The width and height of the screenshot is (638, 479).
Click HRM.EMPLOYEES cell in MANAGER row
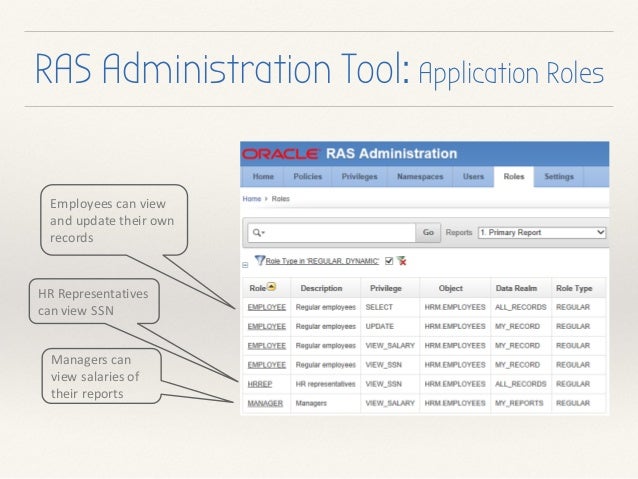click(455, 403)
